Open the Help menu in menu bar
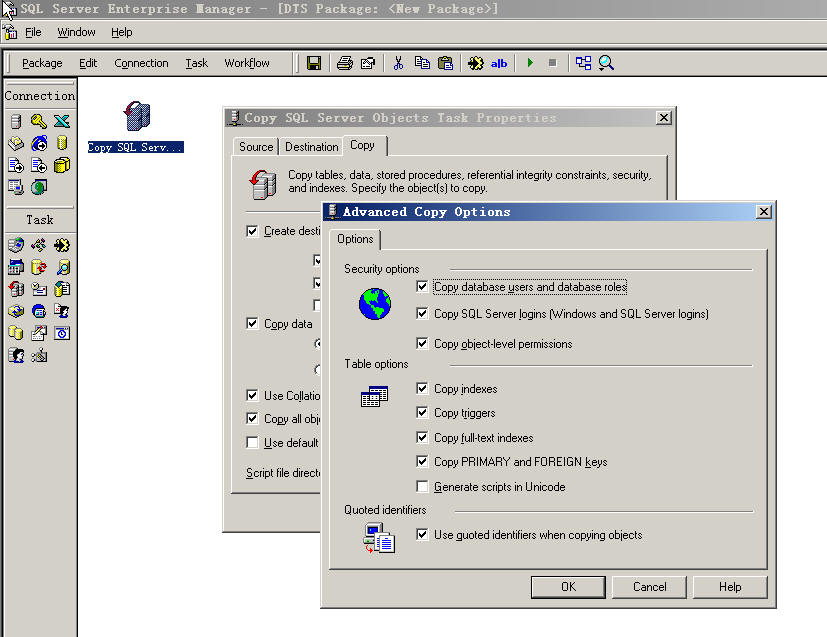827x637 pixels. tap(121, 32)
